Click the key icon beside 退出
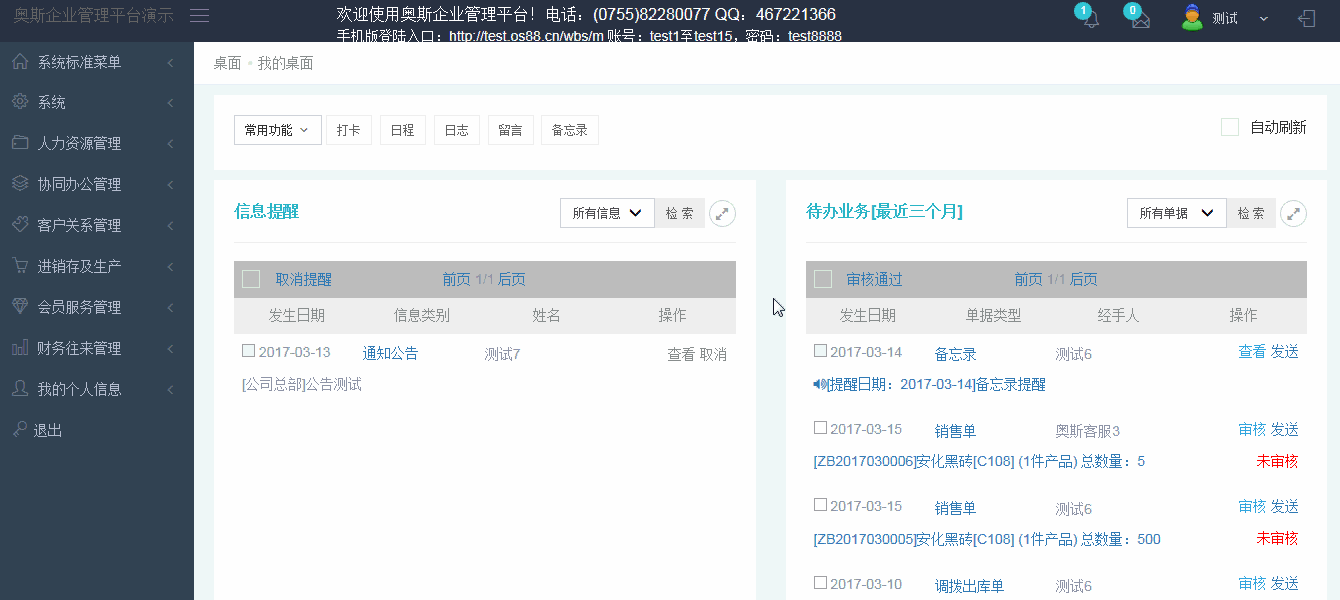Screen dimensions: 1340x600 pyautogui.click(x=20, y=429)
